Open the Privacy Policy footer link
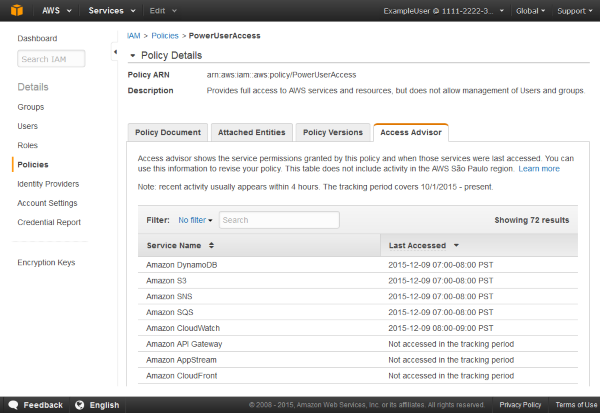600x413 pixels. (x=520, y=405)
